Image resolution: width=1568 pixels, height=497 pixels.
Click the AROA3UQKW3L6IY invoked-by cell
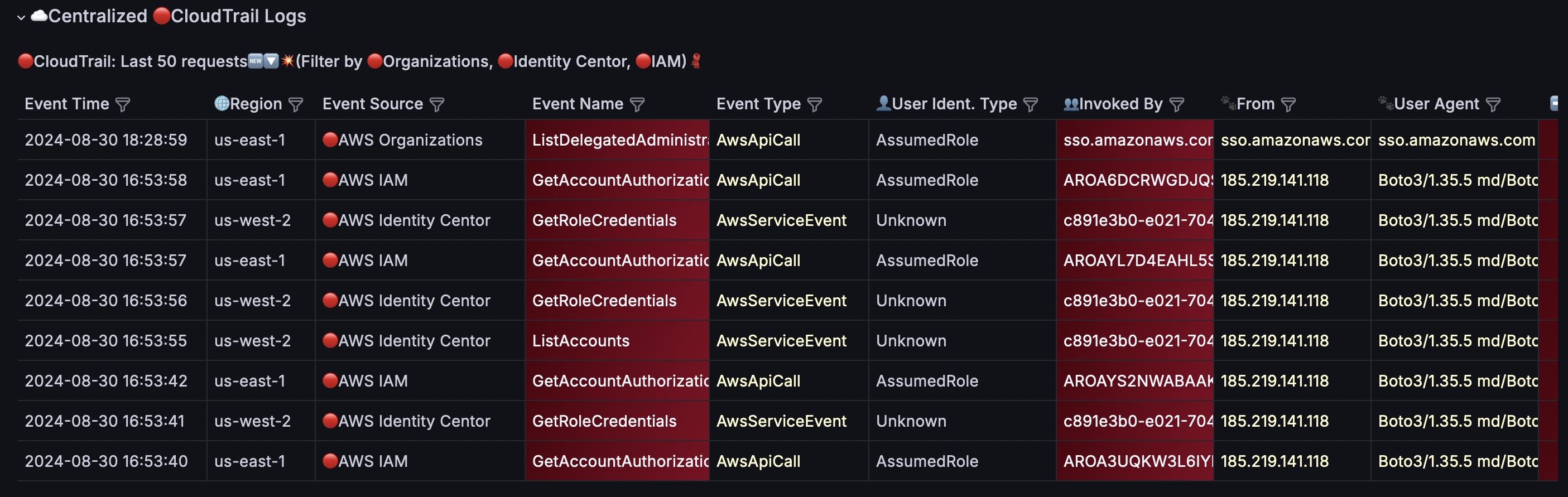(x=1134, y=461)
